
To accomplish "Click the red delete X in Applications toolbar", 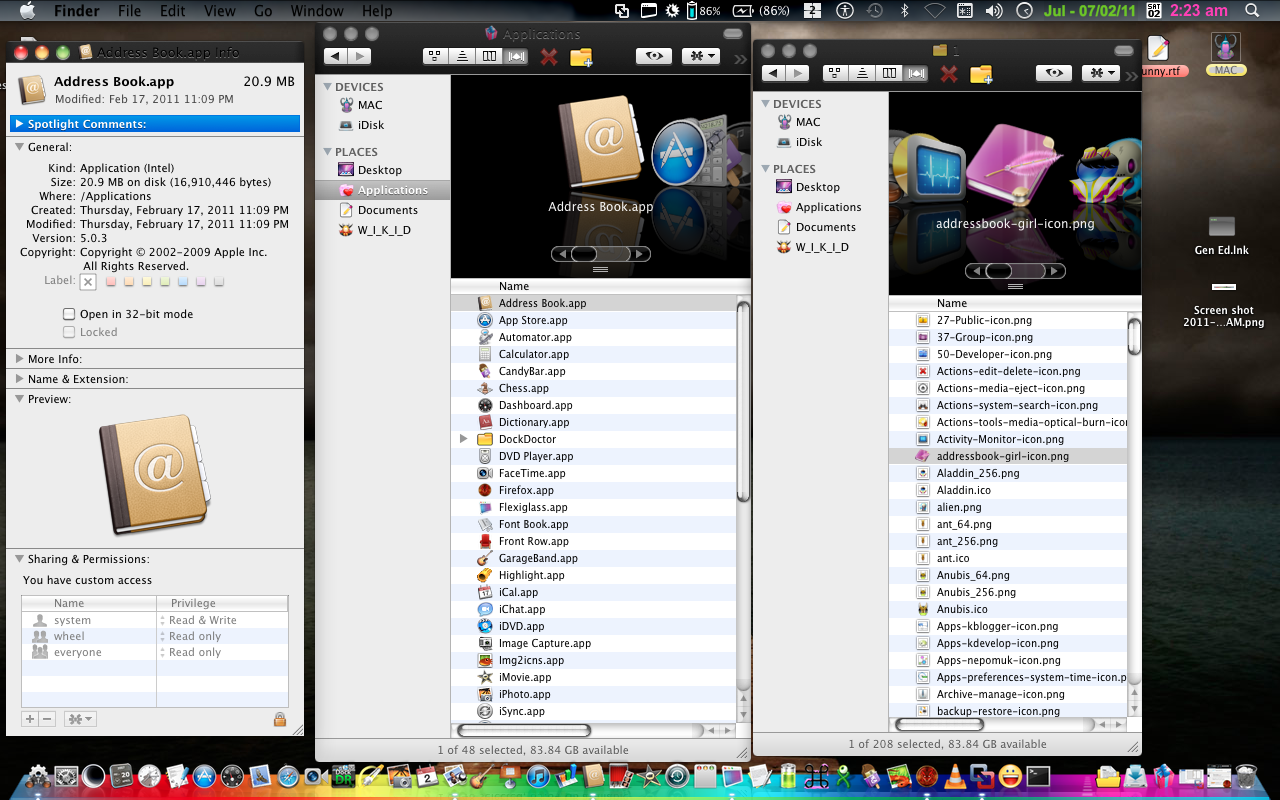I will 549,56.
